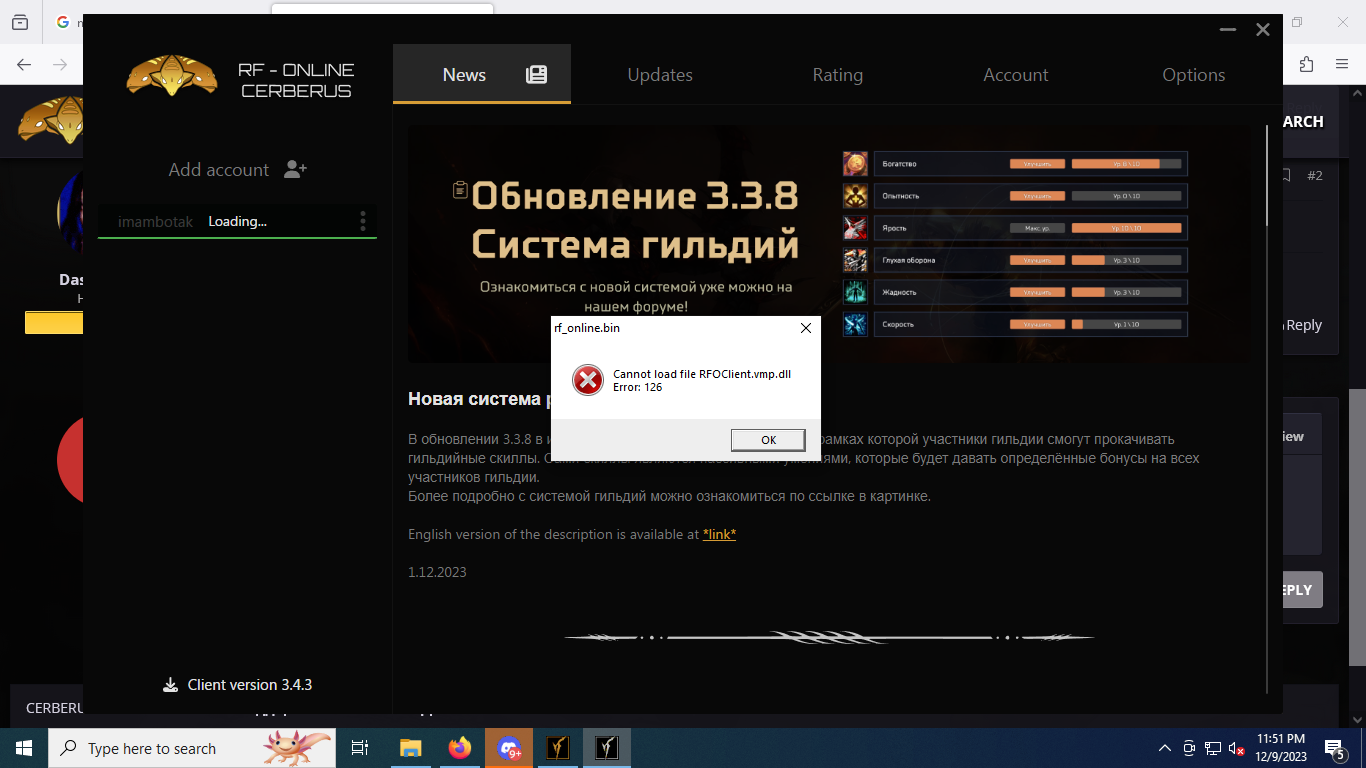Open the Windows Start menu

pos(24,748)
